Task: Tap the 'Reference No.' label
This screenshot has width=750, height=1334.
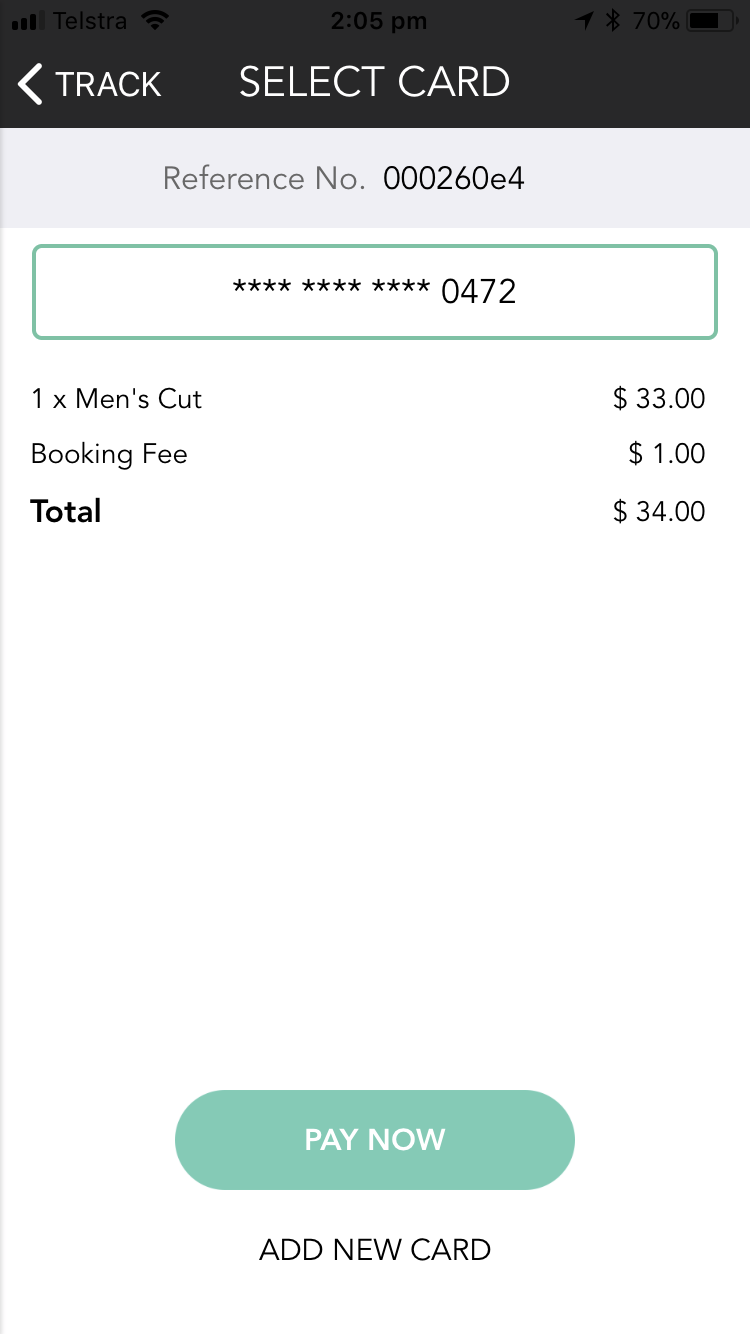Action: coord(264,179)
